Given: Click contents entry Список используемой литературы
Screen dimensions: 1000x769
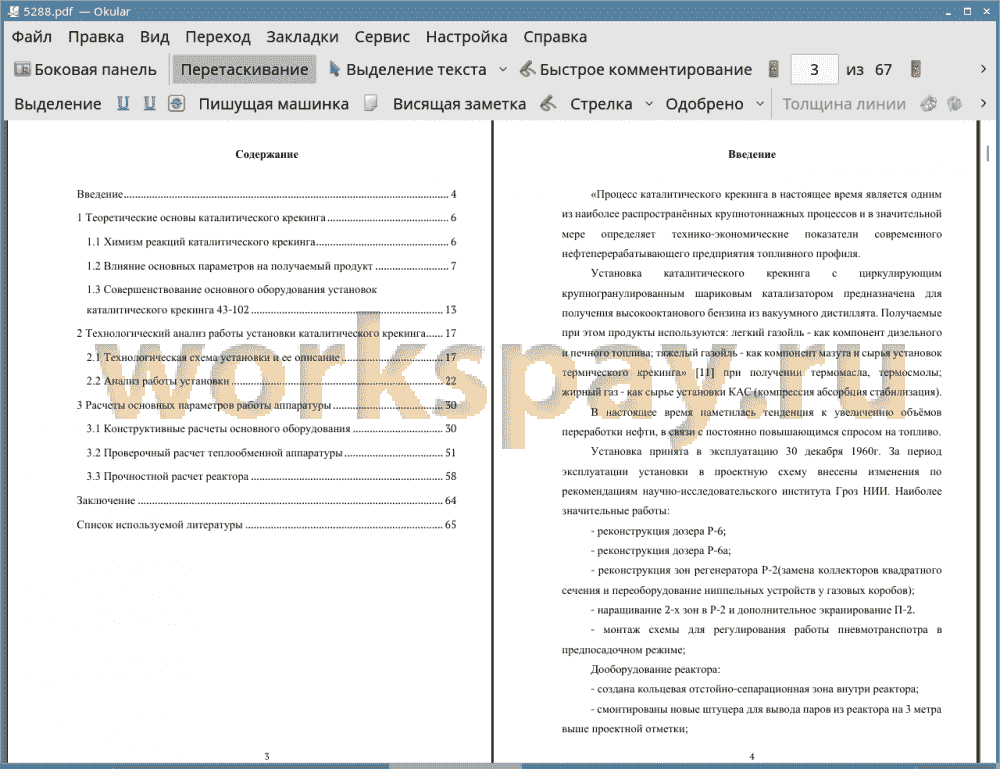Looking at the screenshot, I should [x=267, y=525].
